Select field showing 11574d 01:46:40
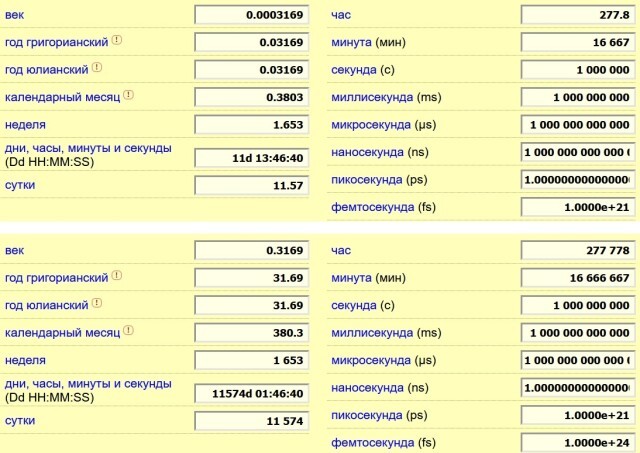The height and width of the screenshot is (453, 640). pyautogui.click(x=251, y=393)
